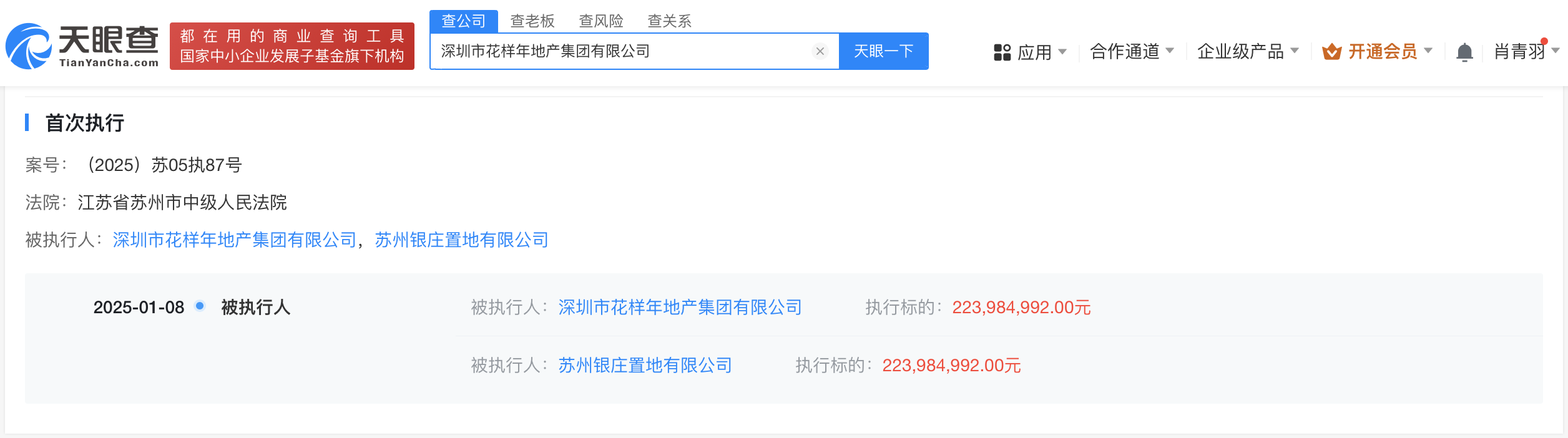
Task: Click the 天眼一下 search button
Action: 884,51
